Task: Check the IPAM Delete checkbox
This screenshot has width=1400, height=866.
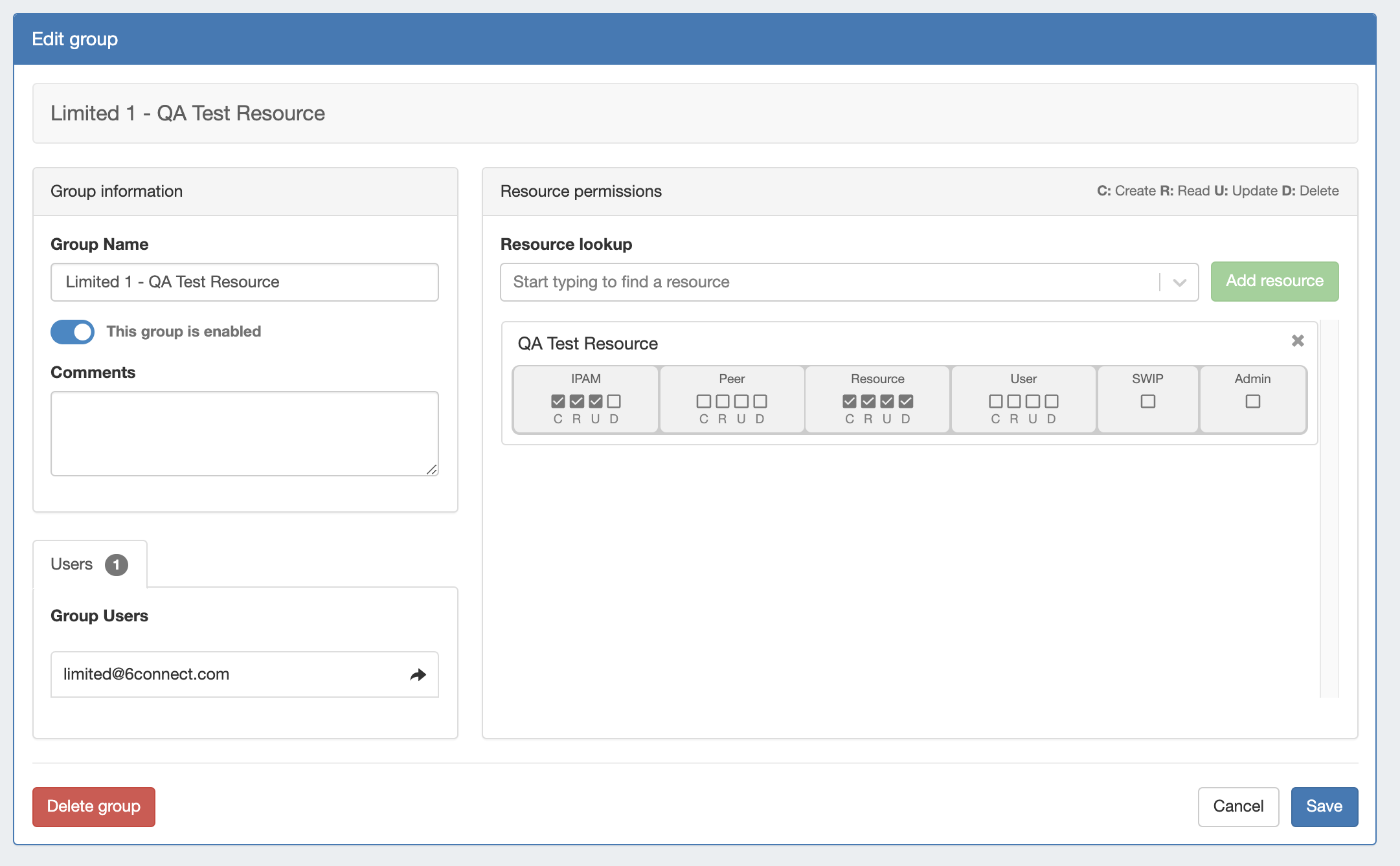Action: [614, 401]
